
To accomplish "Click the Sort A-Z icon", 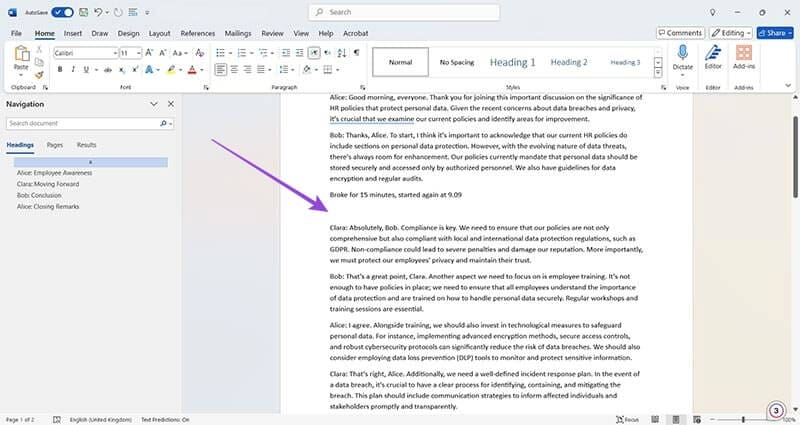I will click(x=342, y=53).
